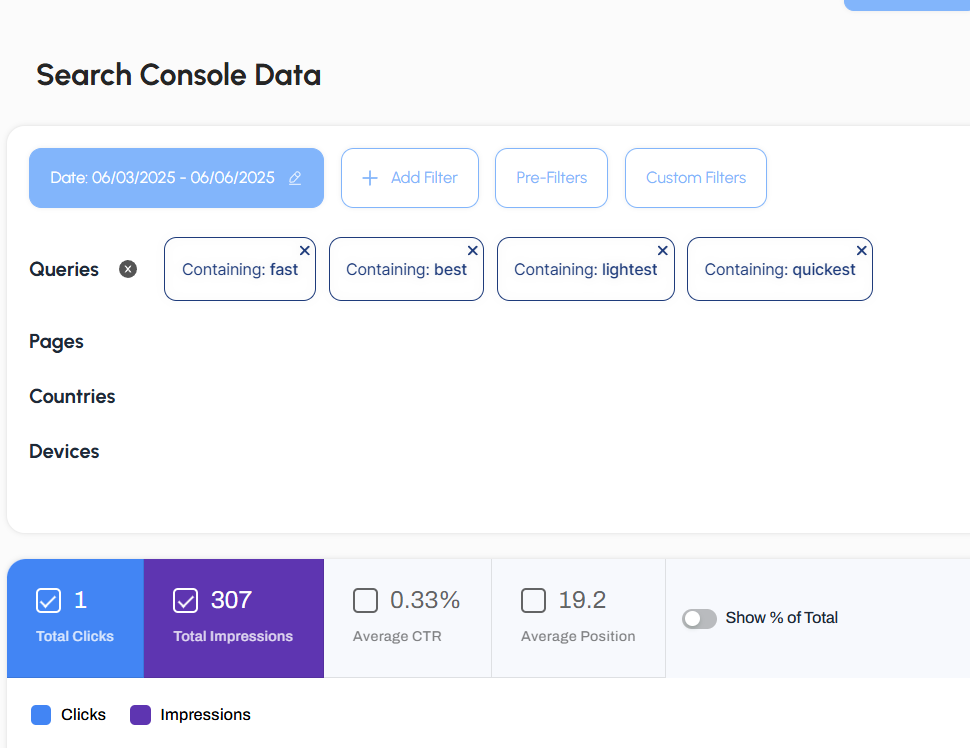The width and height of the screenshot is (970, 748).
Task: Remove the "Containing: quickest" filter
Action: pos(861,251)
